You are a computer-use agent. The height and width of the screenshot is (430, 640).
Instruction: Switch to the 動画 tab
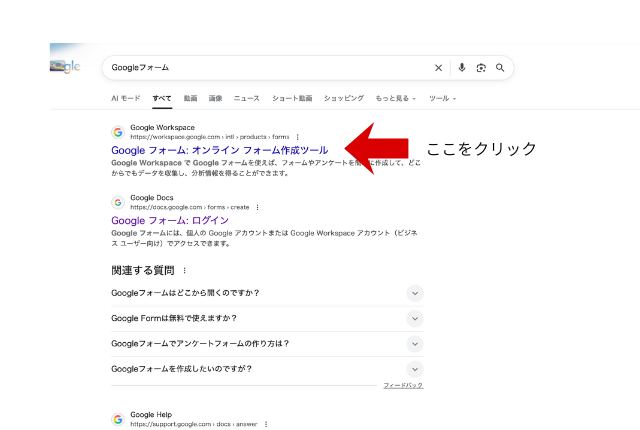190,98
